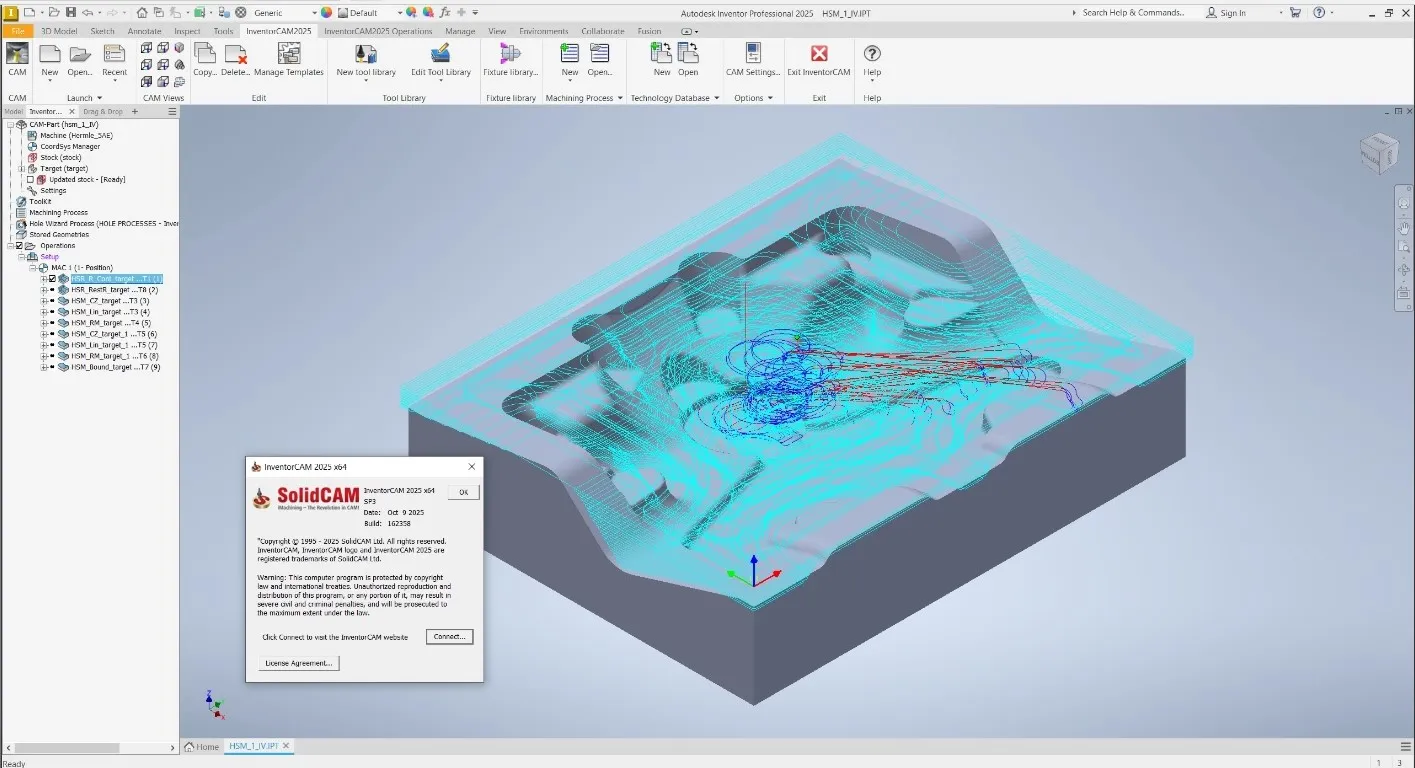Open the Fixture library tool
This screenshot has width=1415, height=768.
pos(510,55)
